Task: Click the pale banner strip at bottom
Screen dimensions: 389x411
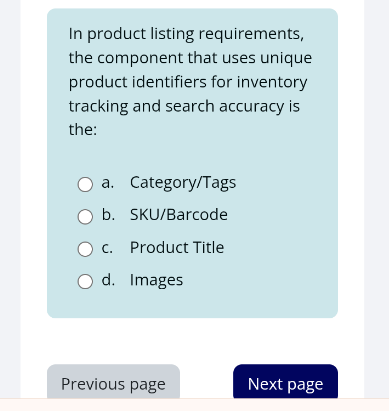Action: (x=194, y=405)
